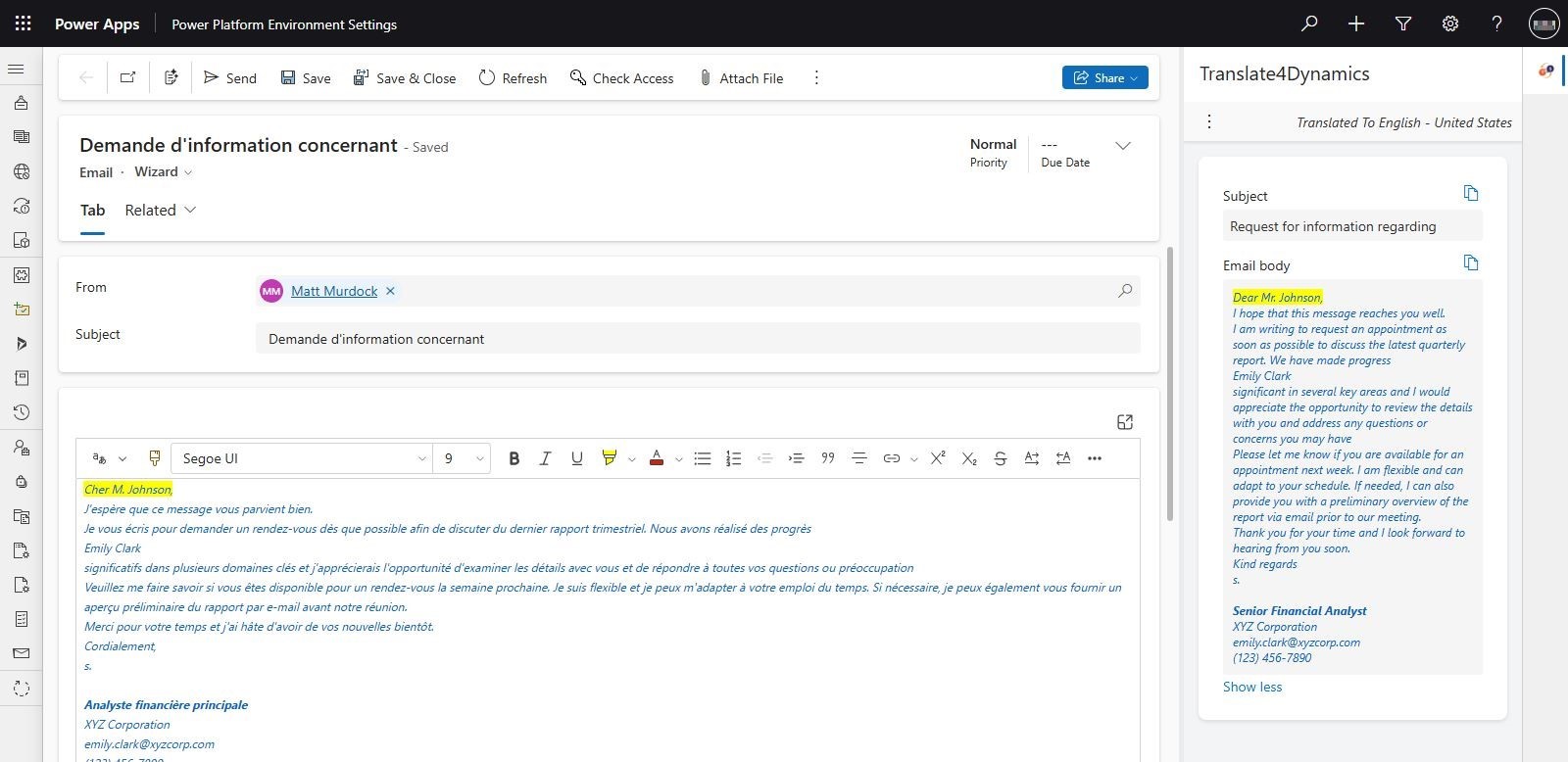
Task: Click the translated subject field
Action: [x=1352, y=226]
